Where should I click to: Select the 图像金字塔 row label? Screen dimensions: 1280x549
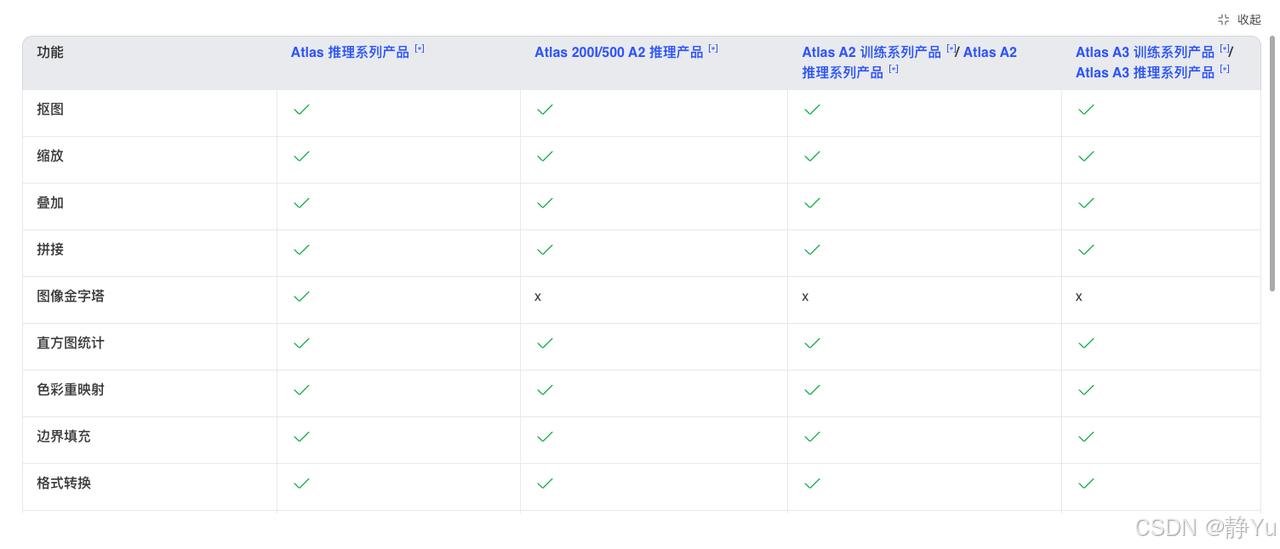[71, 296]
